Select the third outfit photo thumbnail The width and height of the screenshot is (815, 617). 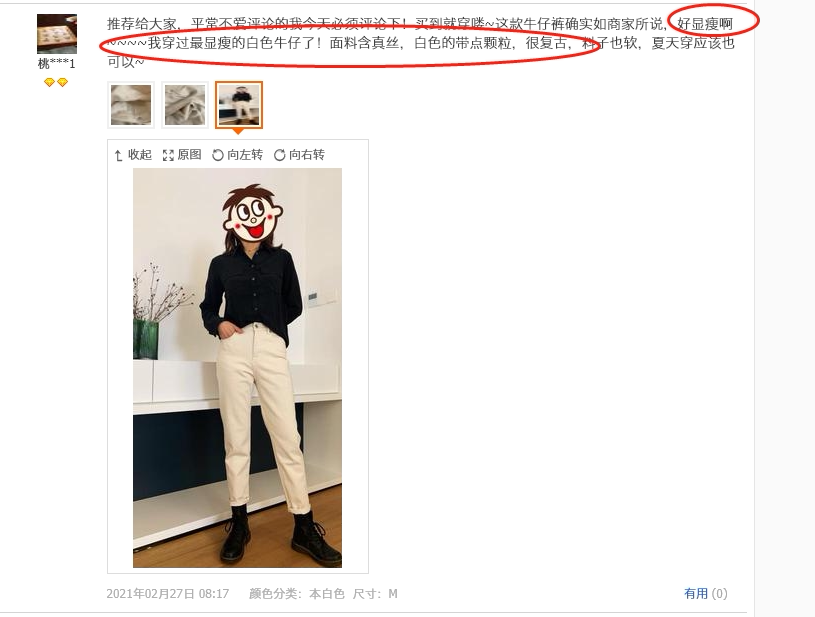coord(239,105)
